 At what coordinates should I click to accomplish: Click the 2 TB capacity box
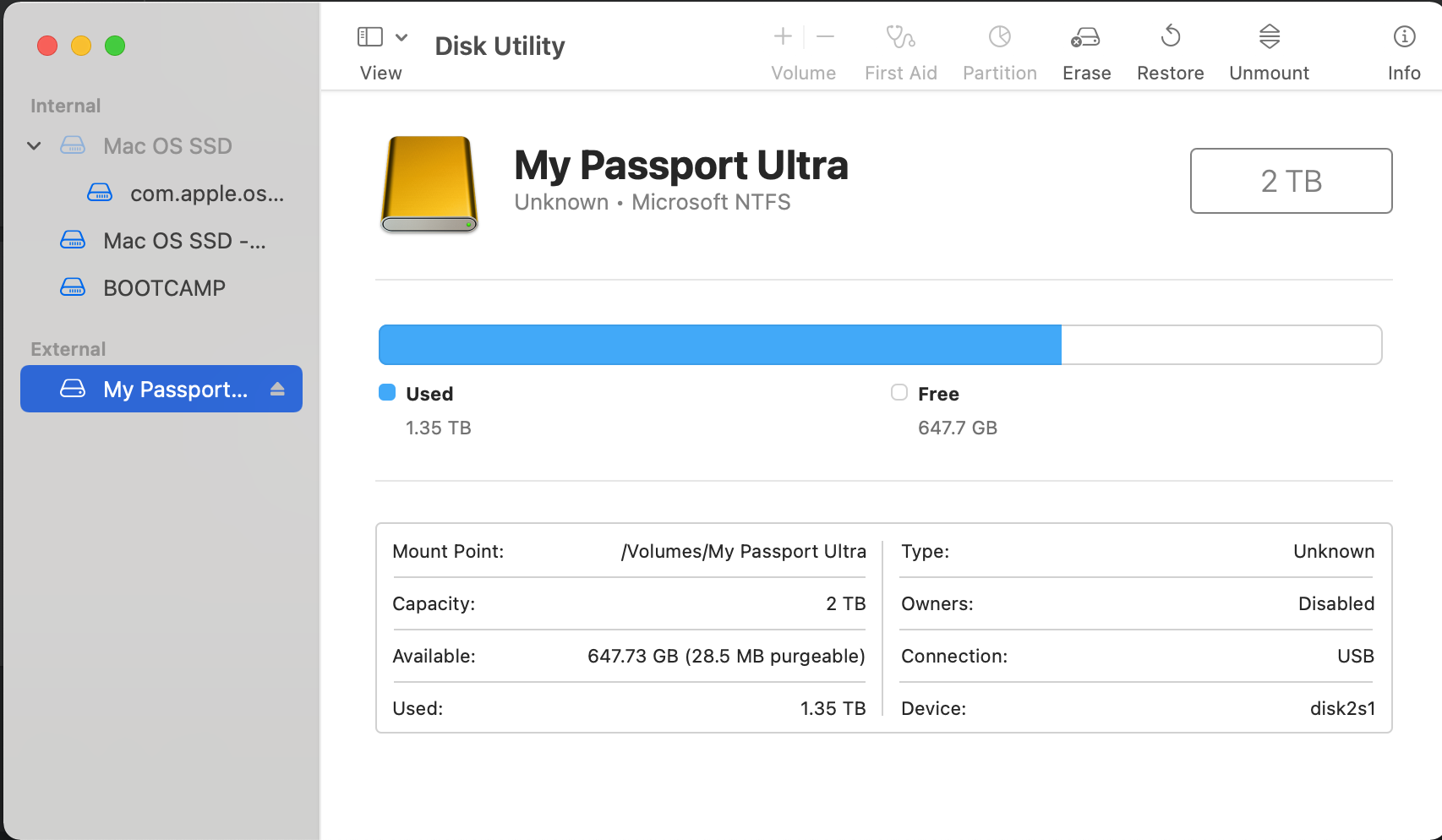tap(1291, 181)
